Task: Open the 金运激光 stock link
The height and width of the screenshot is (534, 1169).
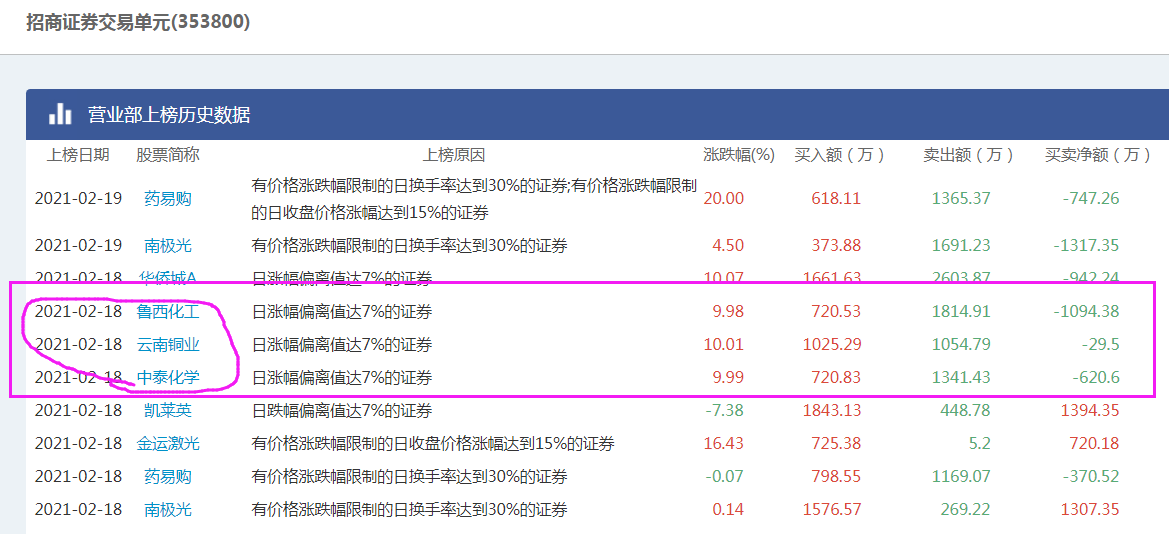Action: (168, 444)
